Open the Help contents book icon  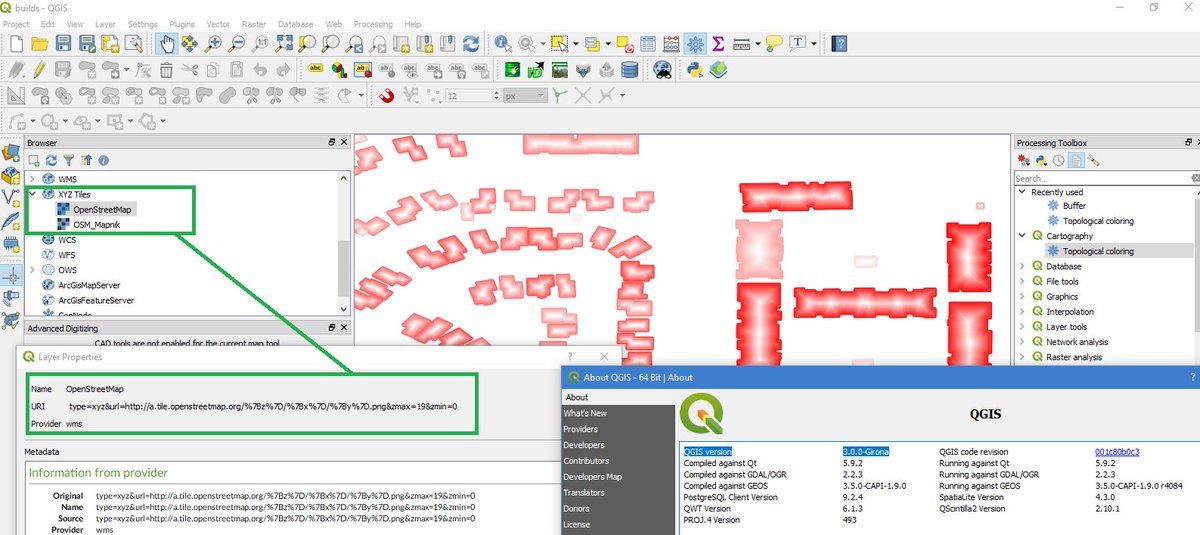coord(840,44)
